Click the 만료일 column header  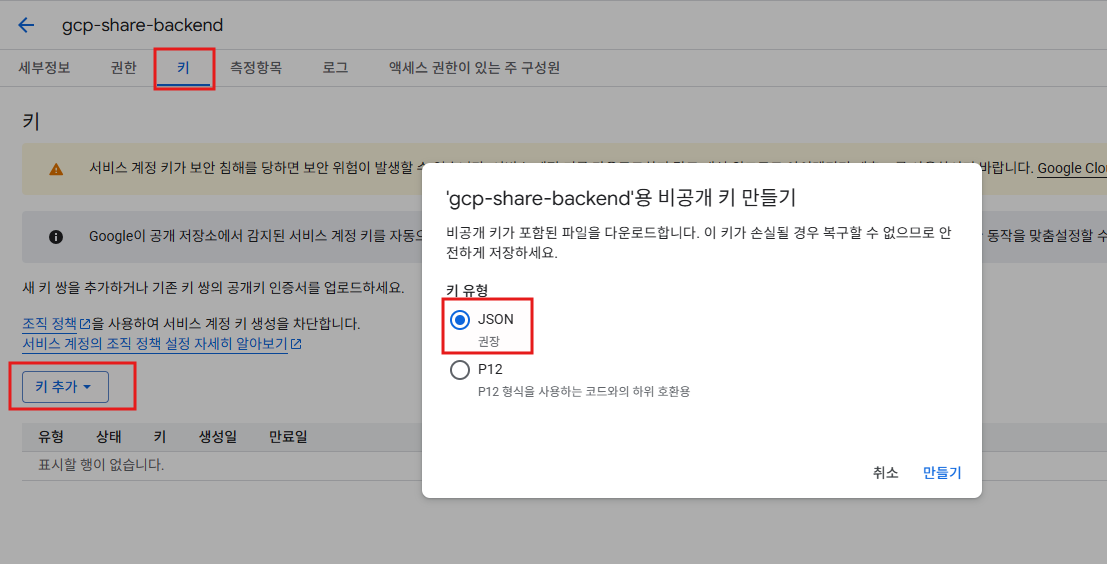(x=288, y=437)
